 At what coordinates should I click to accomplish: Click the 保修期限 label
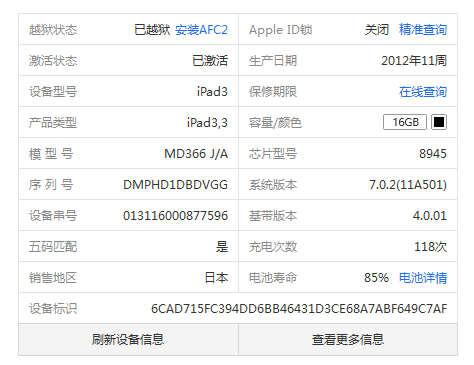click(273, 92)
